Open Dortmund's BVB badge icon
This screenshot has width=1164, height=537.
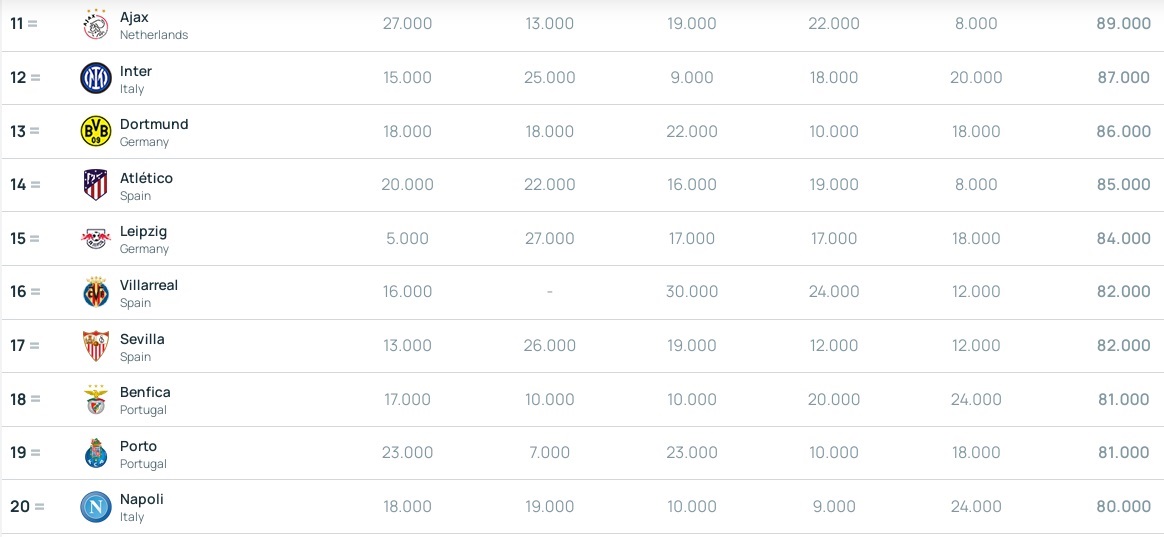(x=96, y=131)
